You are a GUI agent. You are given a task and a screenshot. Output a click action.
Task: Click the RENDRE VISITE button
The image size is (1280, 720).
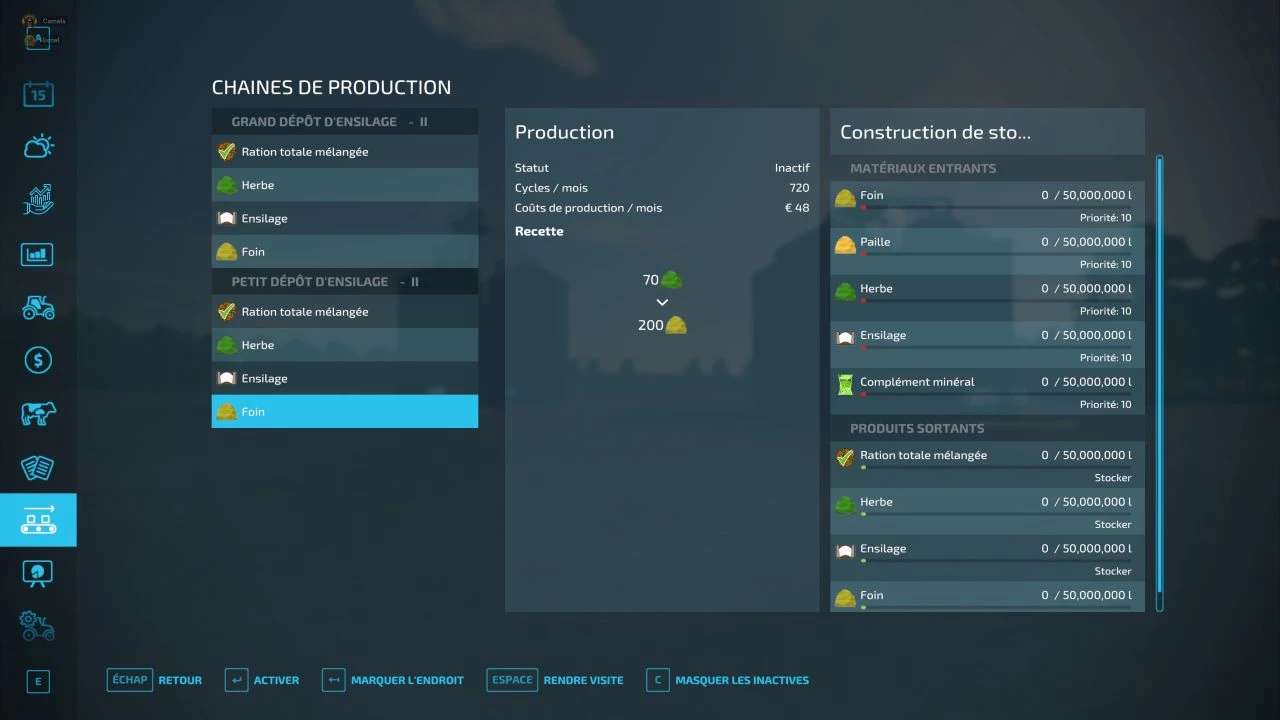point(555,680)
